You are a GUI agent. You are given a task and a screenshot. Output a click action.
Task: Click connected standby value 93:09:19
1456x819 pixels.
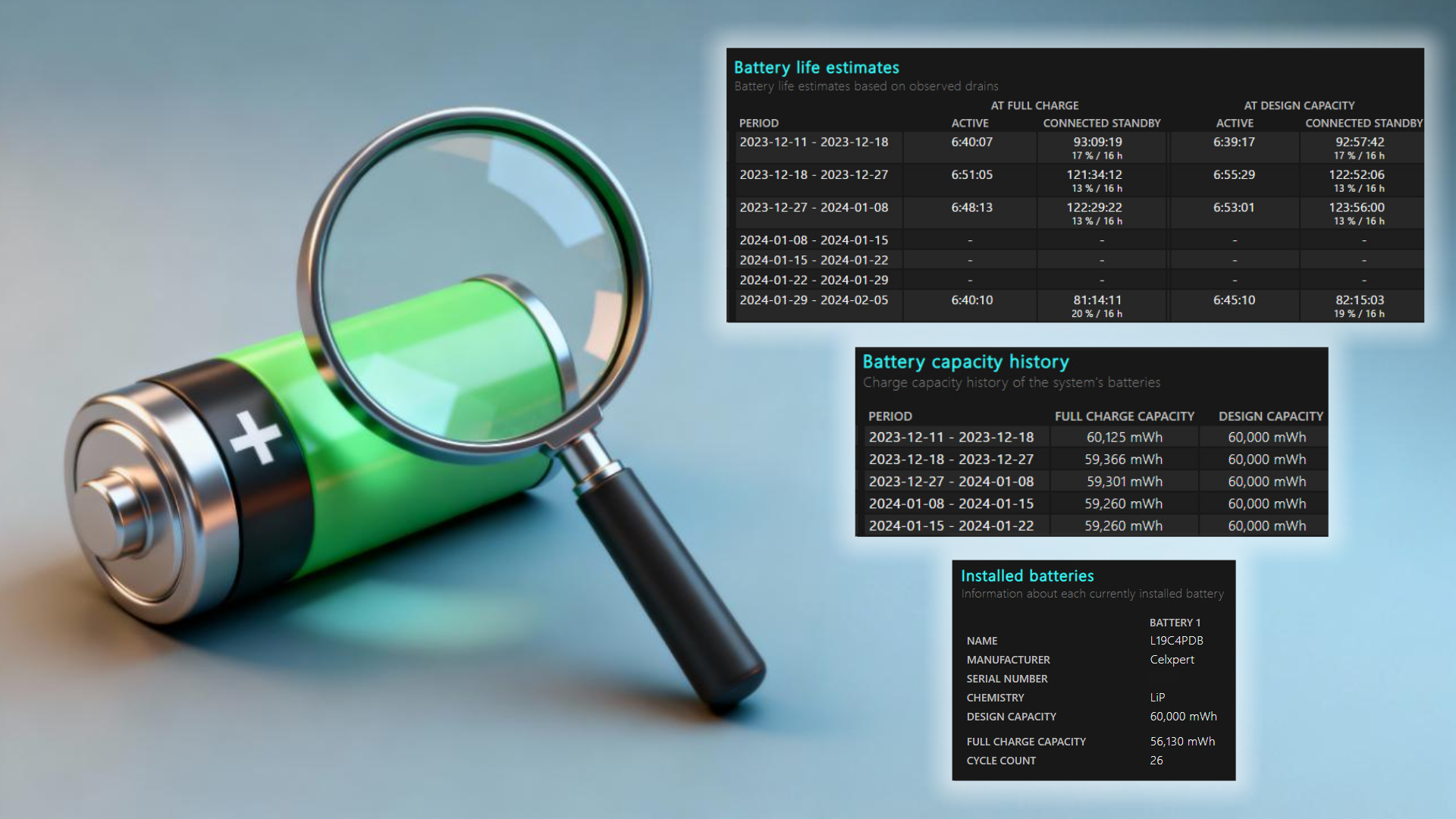click(x=1097, y=142)
